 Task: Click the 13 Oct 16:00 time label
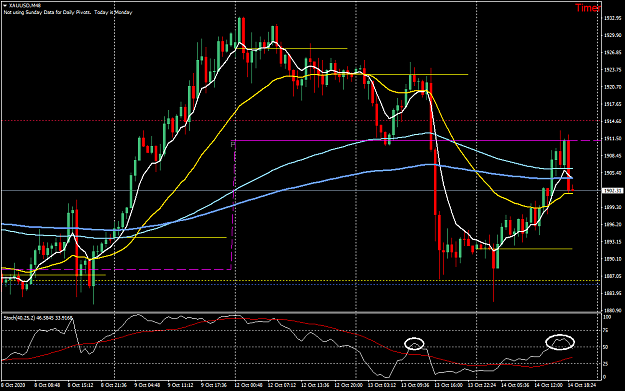click(448, 385)
